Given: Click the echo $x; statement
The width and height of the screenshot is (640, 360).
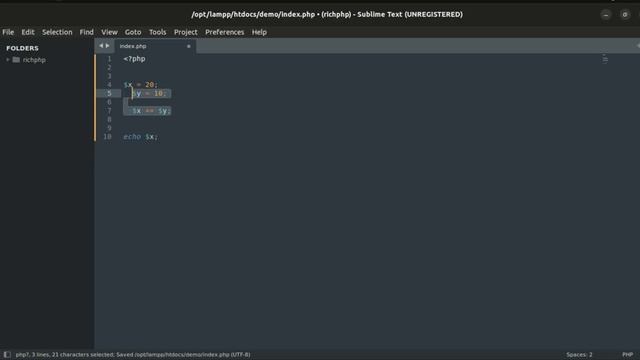Looking at the screenshot, I should pyautogui.click(x=141, y=137).
